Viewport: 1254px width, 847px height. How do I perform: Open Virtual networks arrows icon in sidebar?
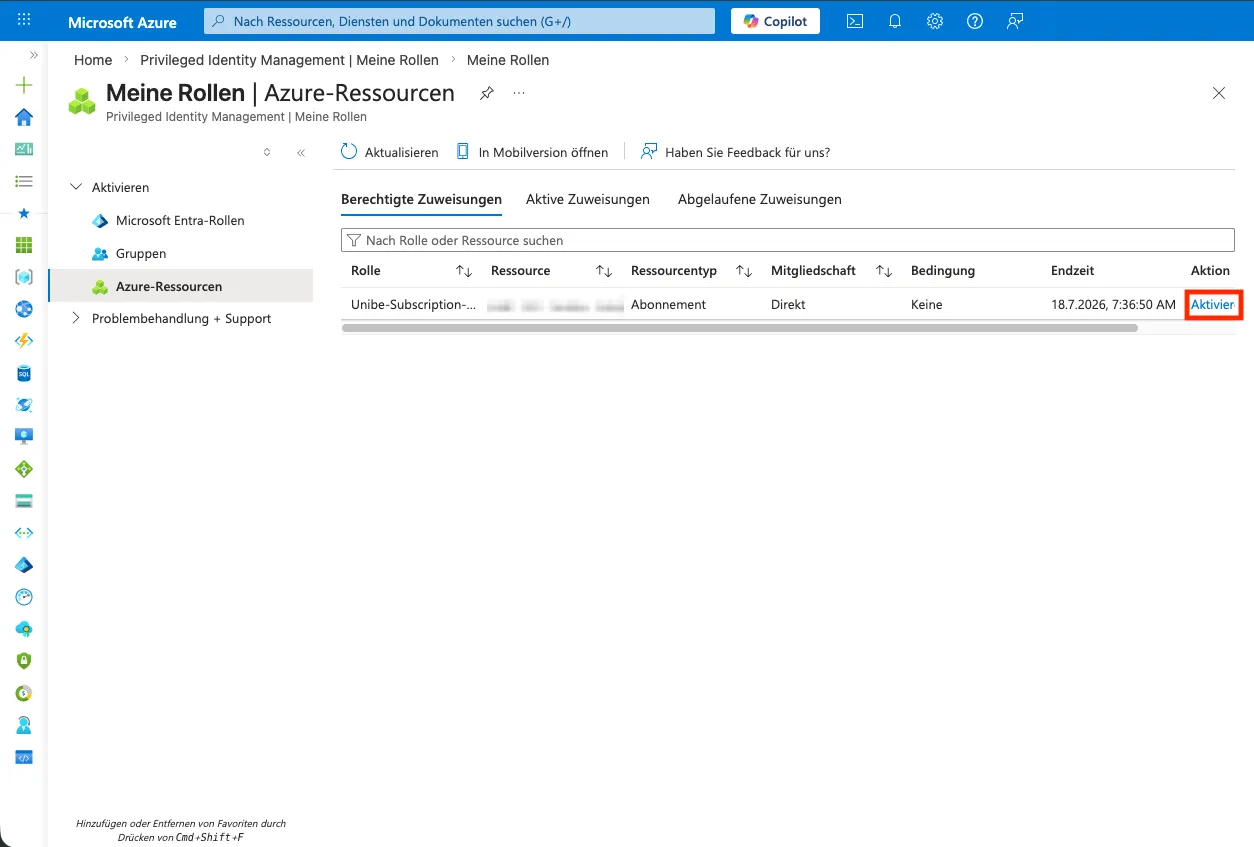pyautogui.click(x=24, y=533)
